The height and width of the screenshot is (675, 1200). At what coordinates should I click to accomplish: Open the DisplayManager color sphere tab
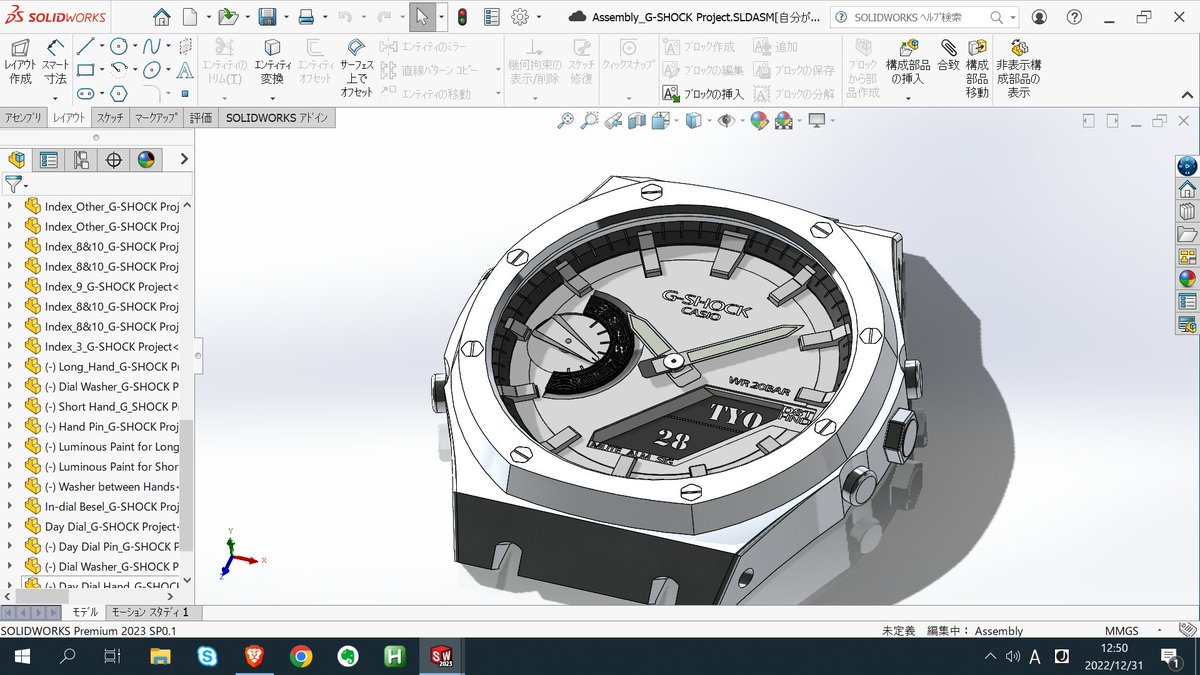147,160
